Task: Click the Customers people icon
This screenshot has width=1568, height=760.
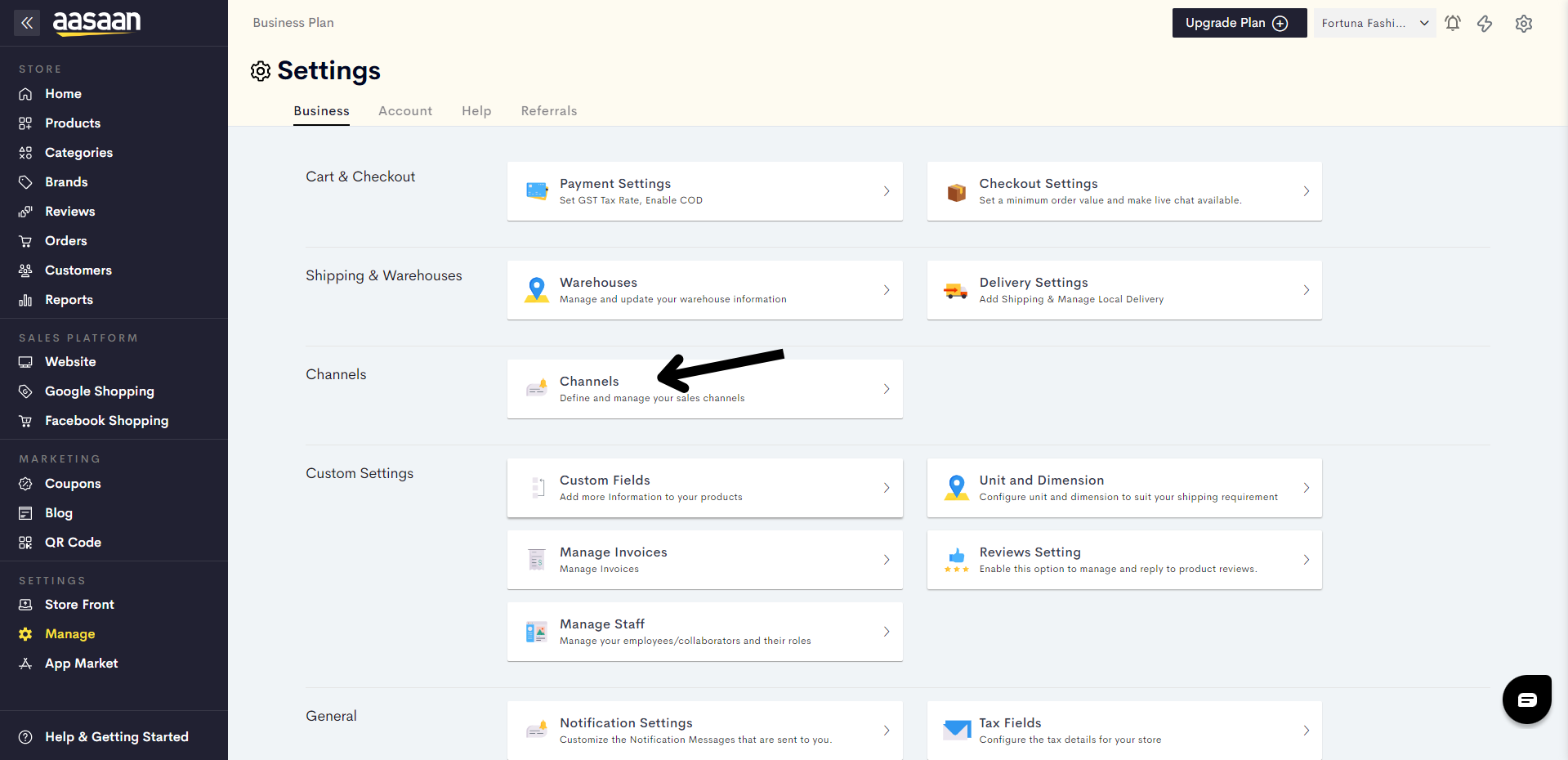Action: point(25,270)
